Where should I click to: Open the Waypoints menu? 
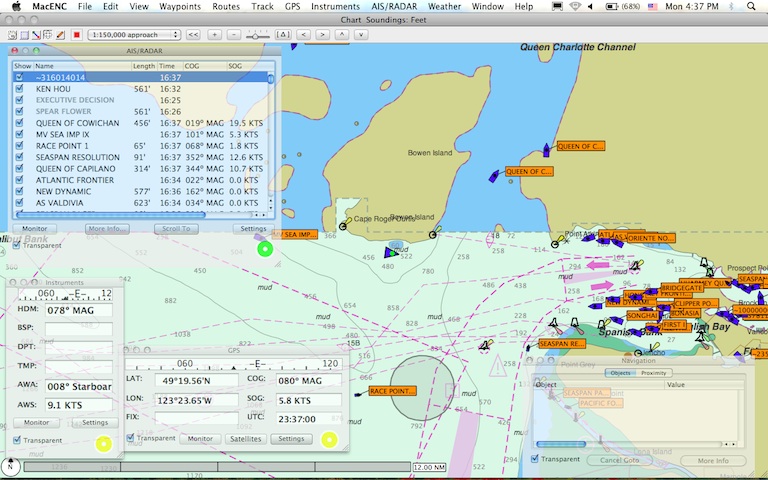180,6
